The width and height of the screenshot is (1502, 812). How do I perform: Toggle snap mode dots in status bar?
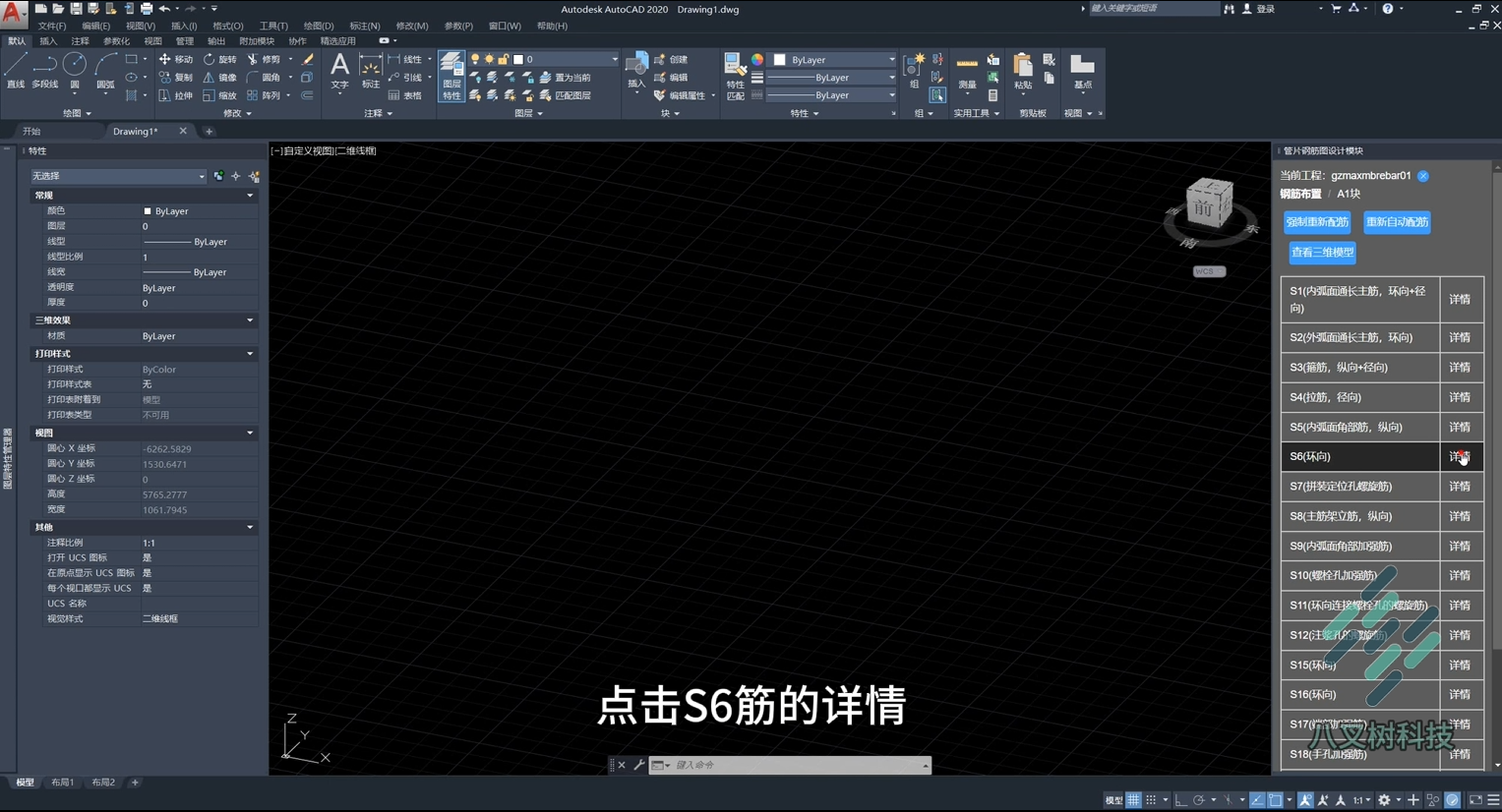1151,800
